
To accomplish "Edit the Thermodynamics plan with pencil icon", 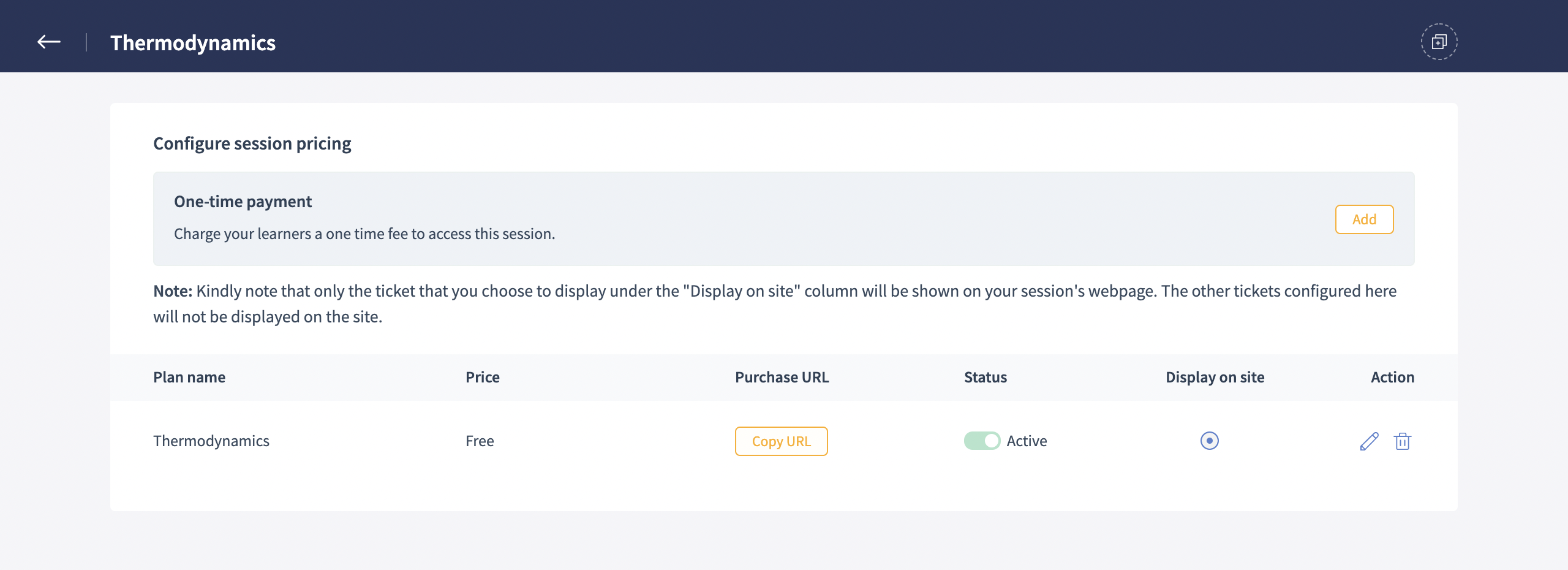I will click(x=1369, y=441).
